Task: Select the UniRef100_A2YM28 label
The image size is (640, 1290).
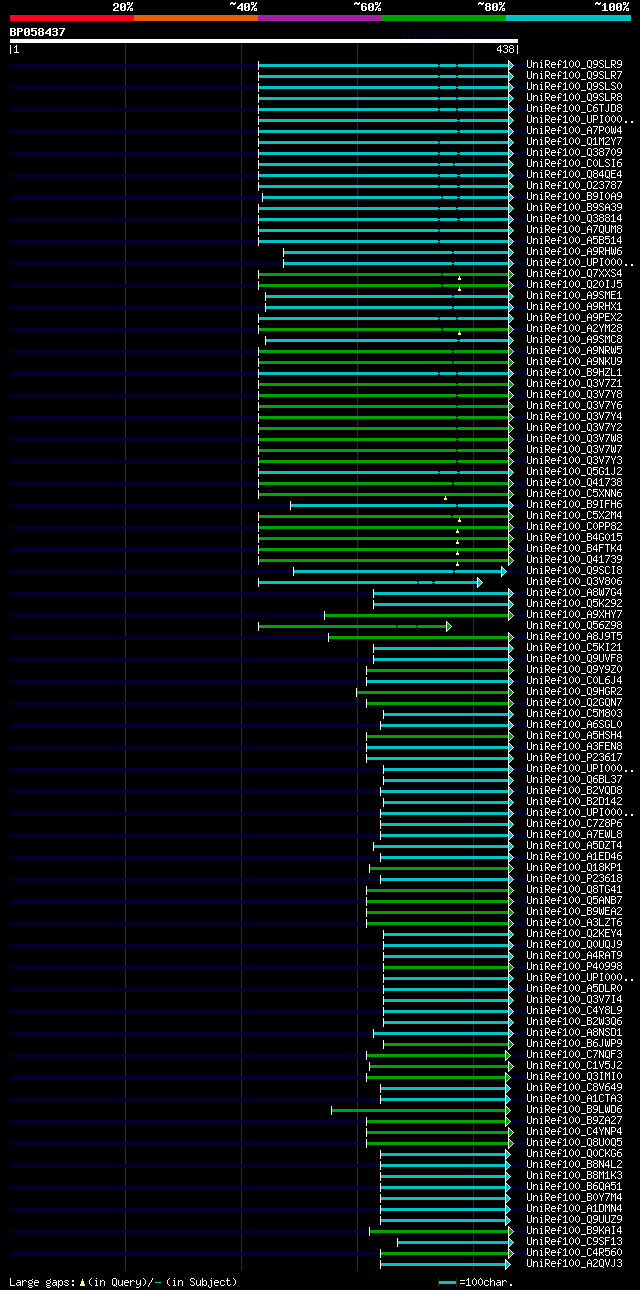Action: pos(575,329)
